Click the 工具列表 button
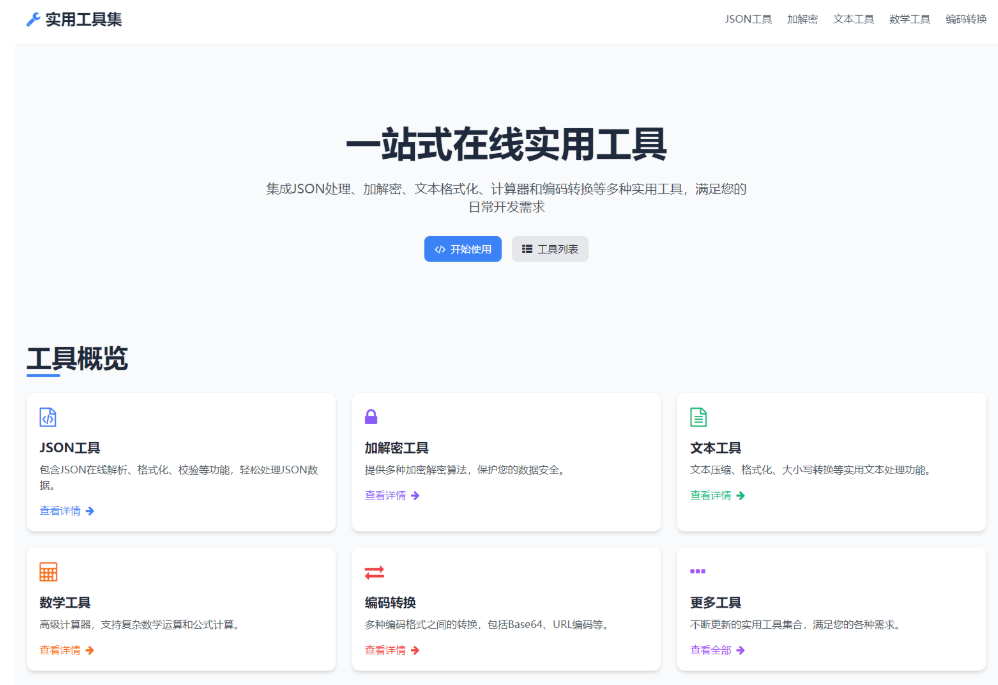This screenshot has height=685, width=998. (550, 248)
